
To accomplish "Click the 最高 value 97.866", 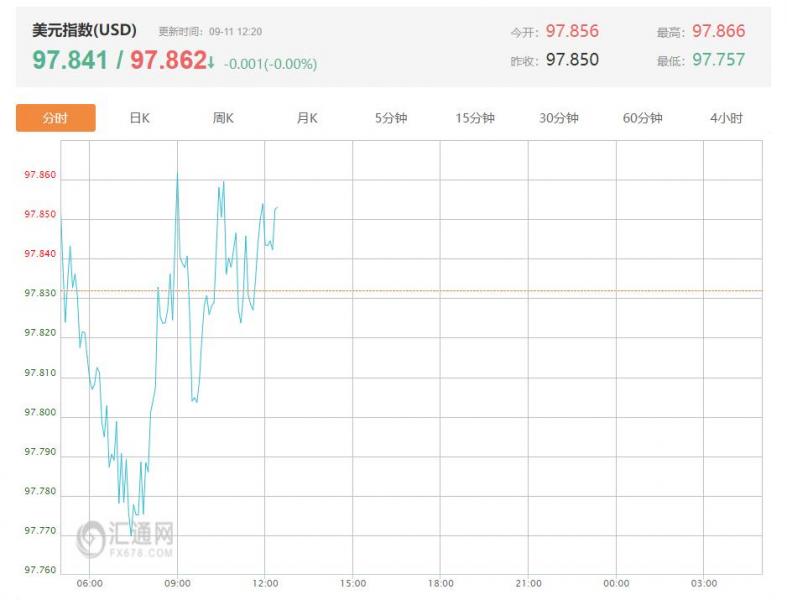I will pyautogui.click(x=719, y=31).
